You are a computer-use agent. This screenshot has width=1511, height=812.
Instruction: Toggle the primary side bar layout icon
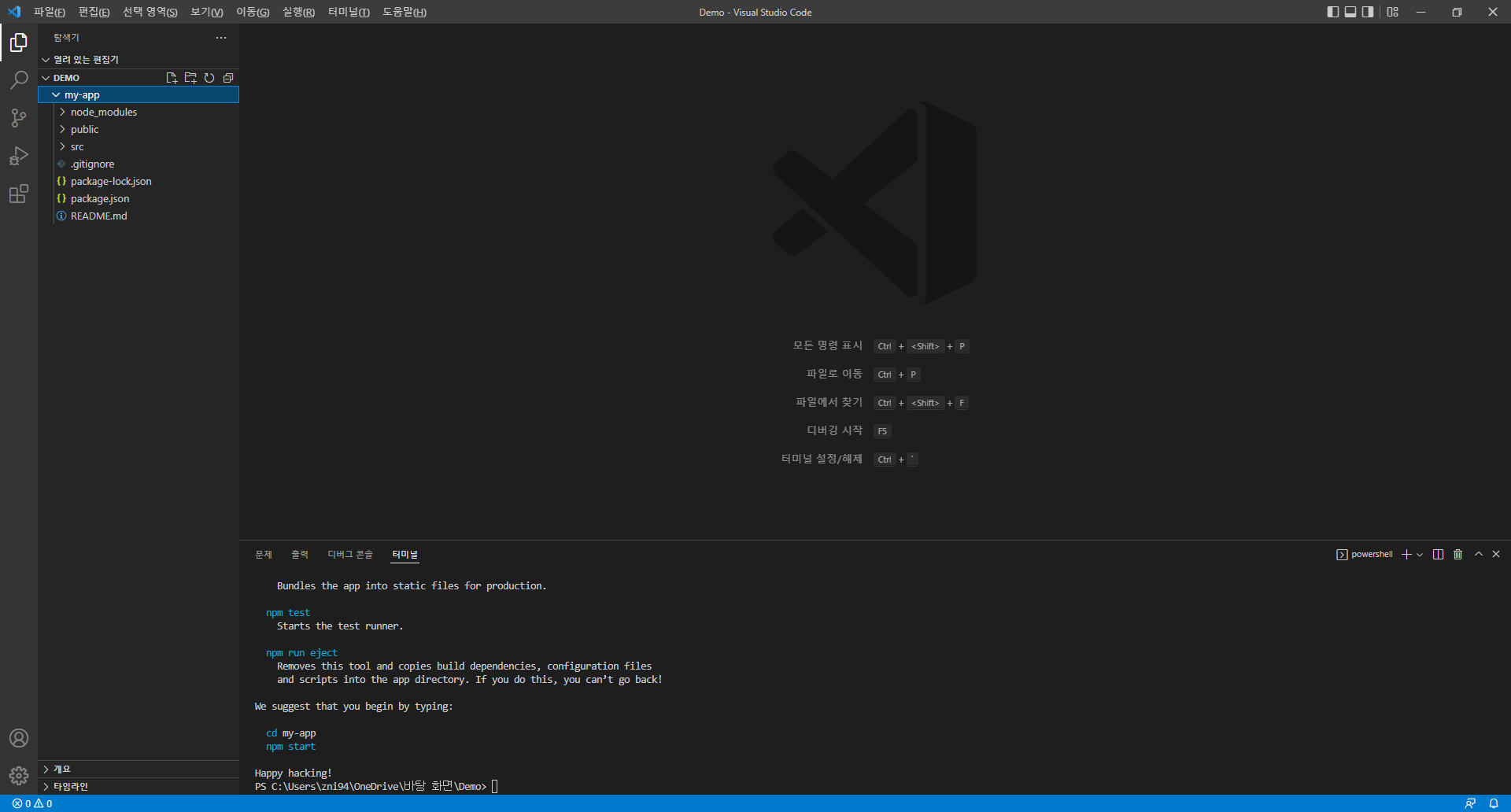(x=1333, y=12)
